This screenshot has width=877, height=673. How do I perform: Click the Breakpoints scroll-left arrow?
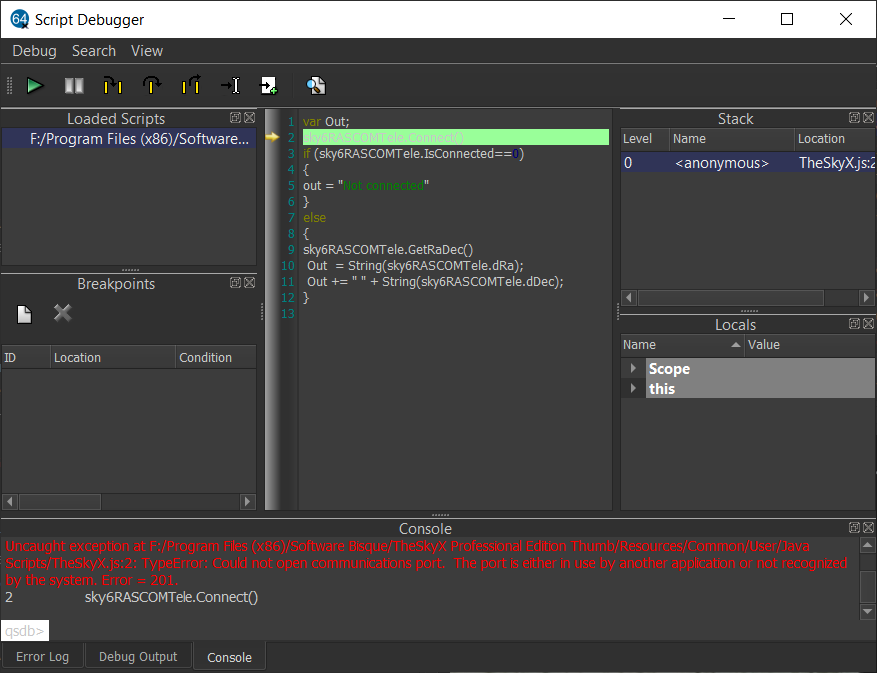click(10, 502)
